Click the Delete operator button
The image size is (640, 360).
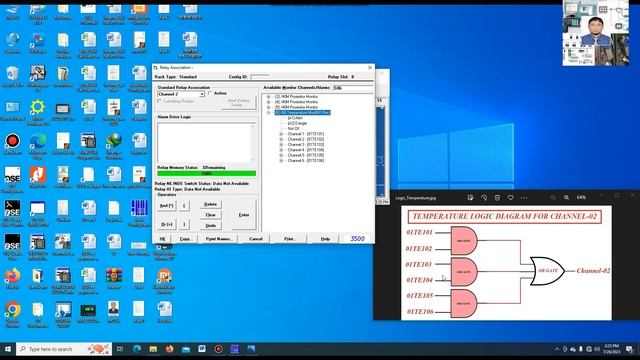pos(211,204)
